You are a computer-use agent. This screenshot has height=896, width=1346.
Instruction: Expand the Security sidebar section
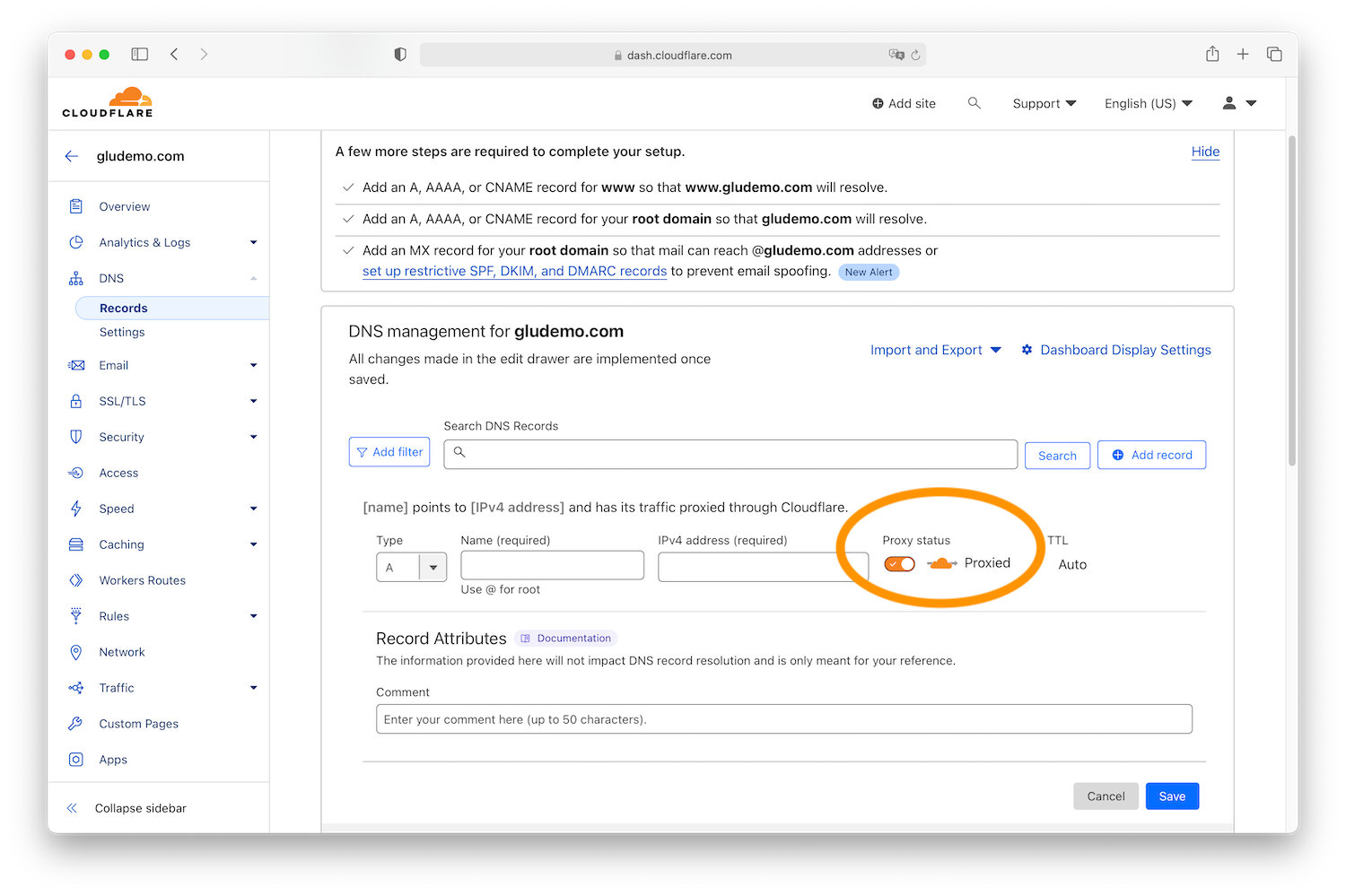pyautogui.click(x=254, y=437)
